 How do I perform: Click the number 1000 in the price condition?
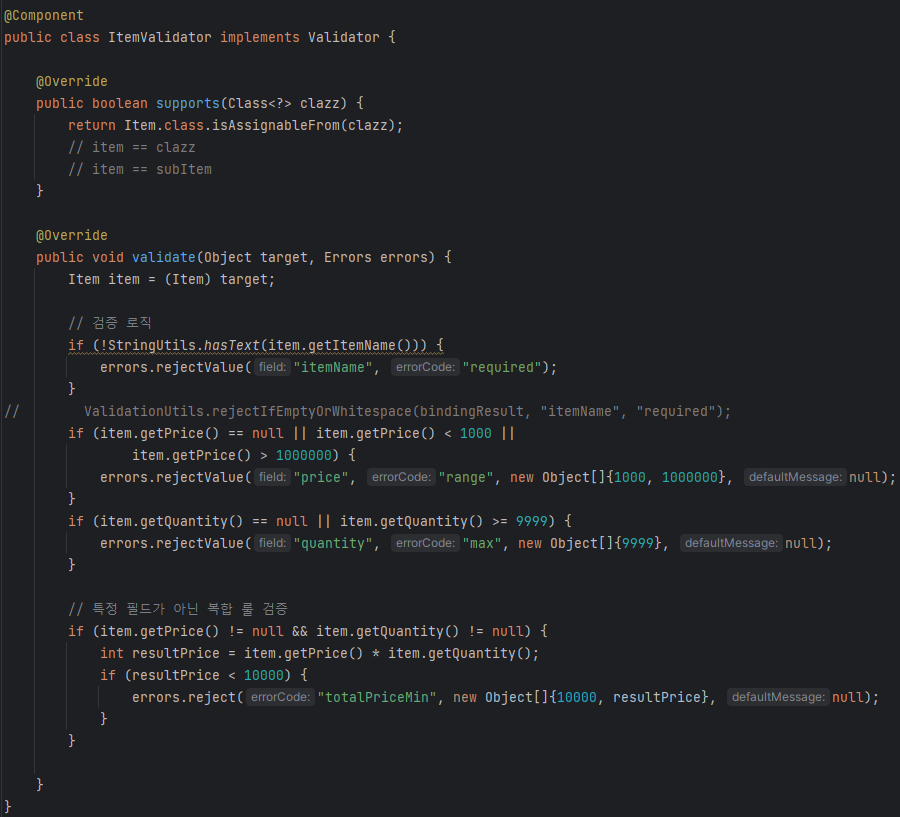[x=475, y=433]
